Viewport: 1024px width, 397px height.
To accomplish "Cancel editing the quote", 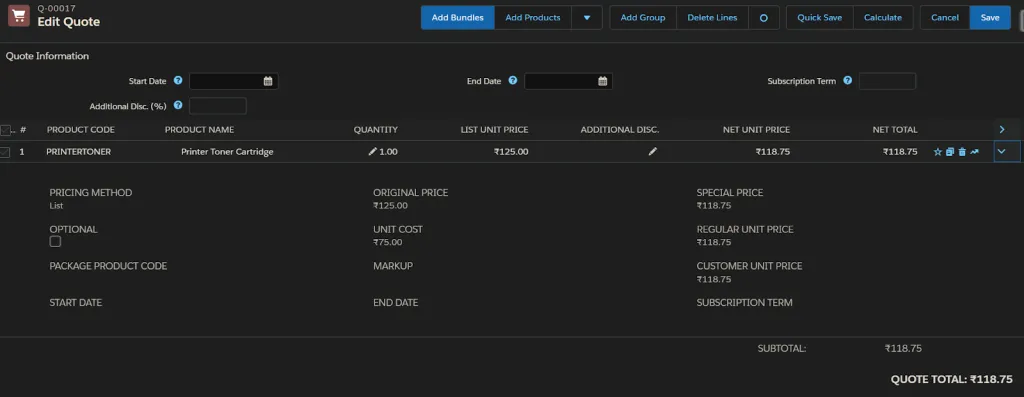I will tap(945, 18).
